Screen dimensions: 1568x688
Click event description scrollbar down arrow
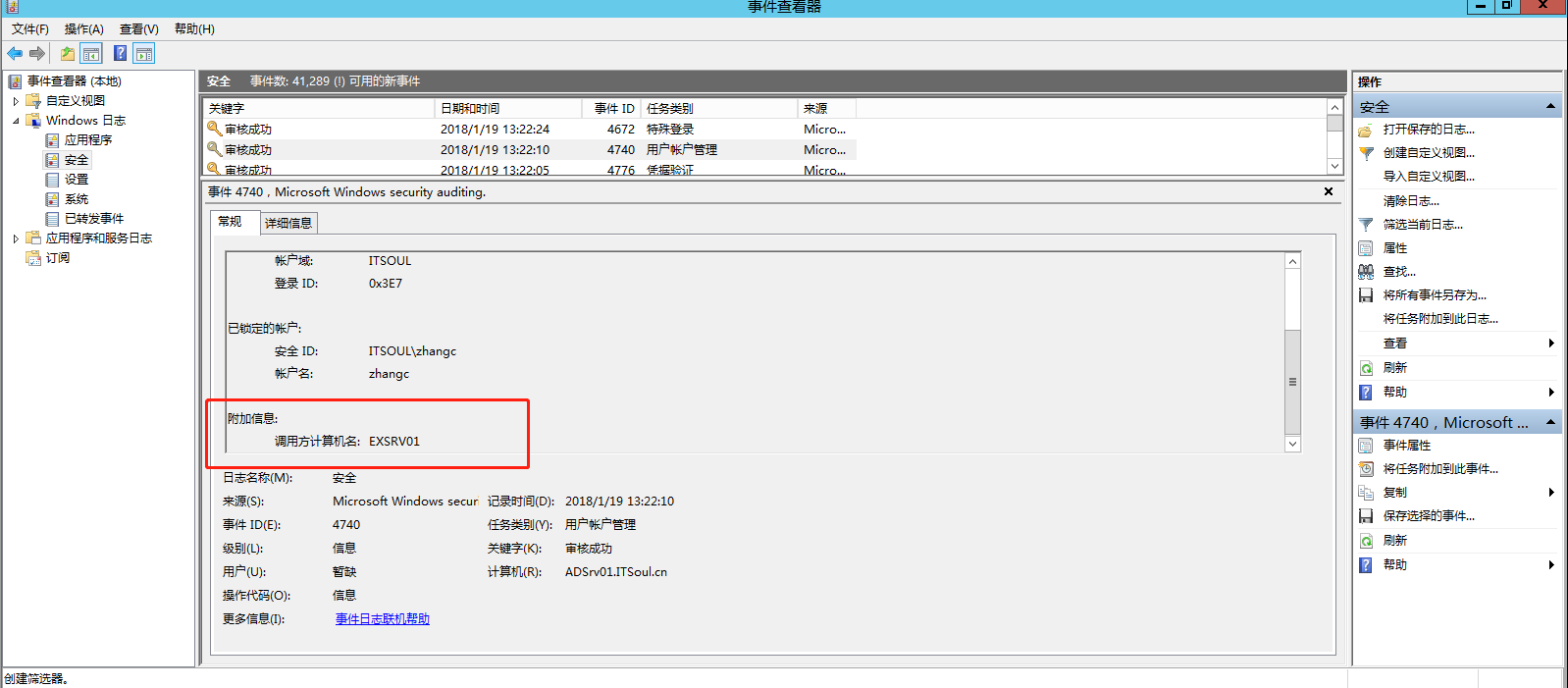click(1292, 444)
